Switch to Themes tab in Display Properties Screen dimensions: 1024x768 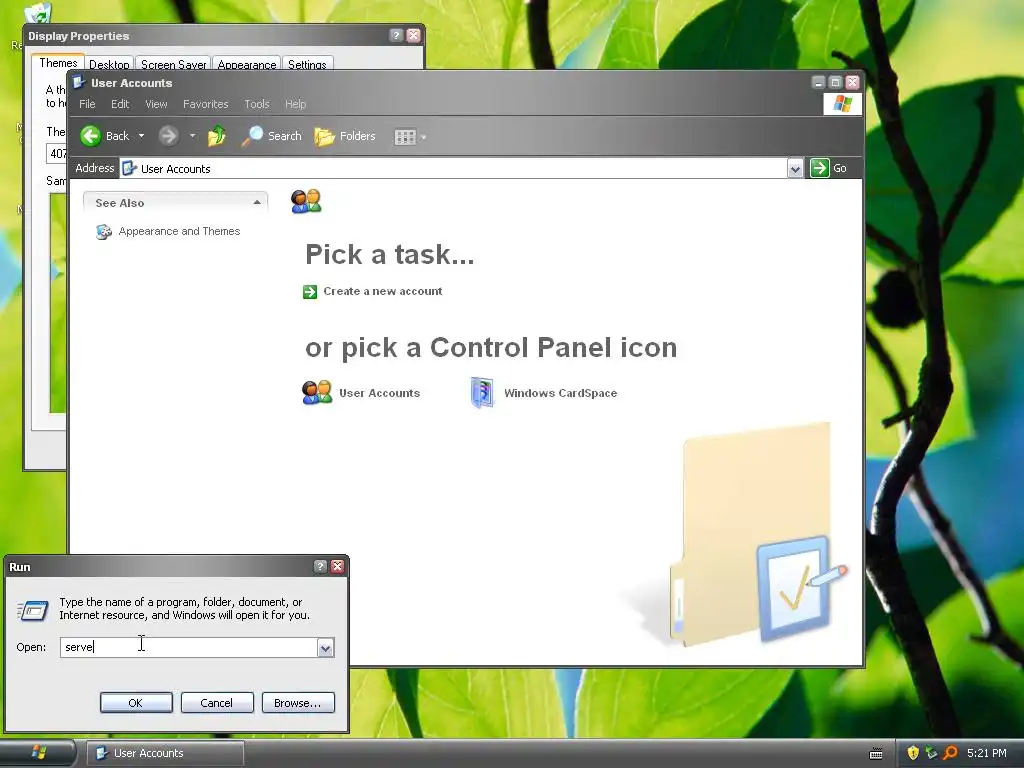click(58, 62)
